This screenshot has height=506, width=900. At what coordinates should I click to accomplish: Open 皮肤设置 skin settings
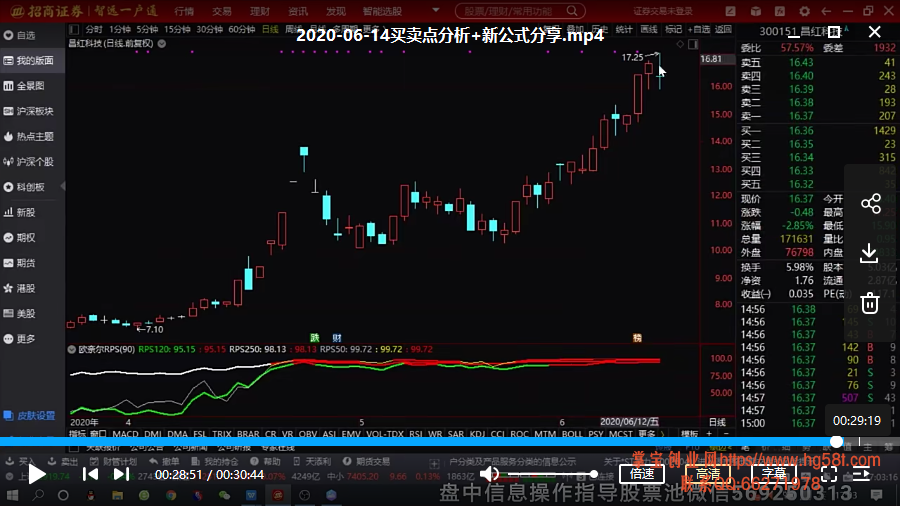point(30,415)
